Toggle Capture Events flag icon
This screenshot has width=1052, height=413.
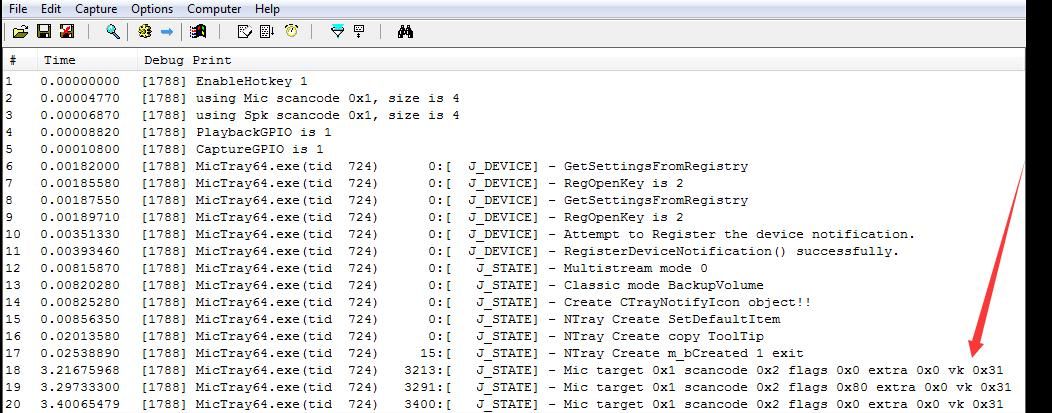click(x=198, y=32)
